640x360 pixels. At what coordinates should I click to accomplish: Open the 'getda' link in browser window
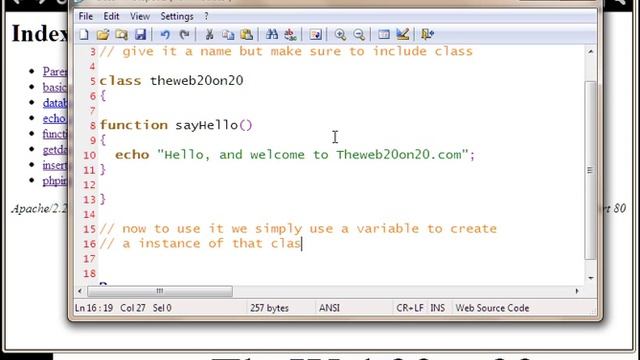pos(55,150)
